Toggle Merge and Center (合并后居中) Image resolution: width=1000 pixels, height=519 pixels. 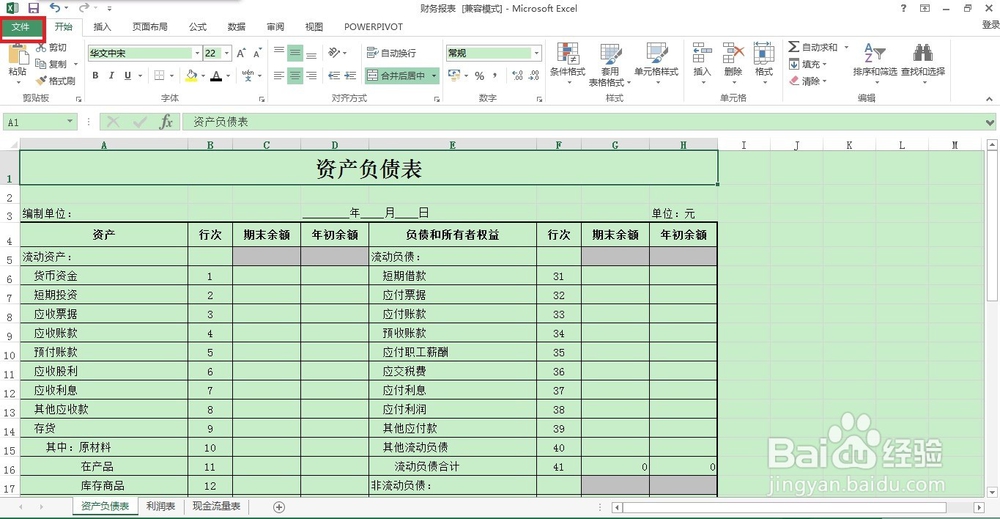396,75
